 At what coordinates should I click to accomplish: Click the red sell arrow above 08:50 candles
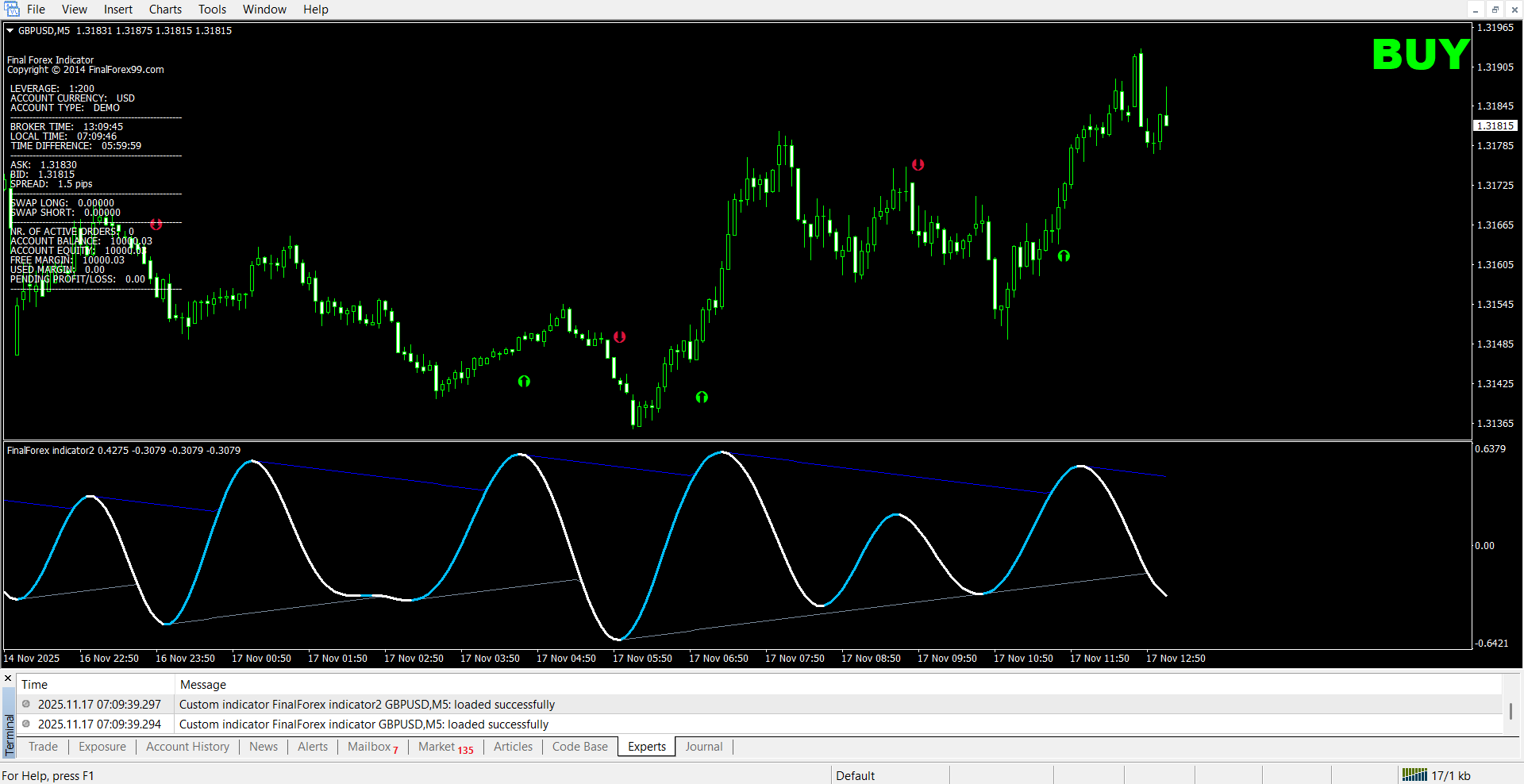tap(918, 165)
